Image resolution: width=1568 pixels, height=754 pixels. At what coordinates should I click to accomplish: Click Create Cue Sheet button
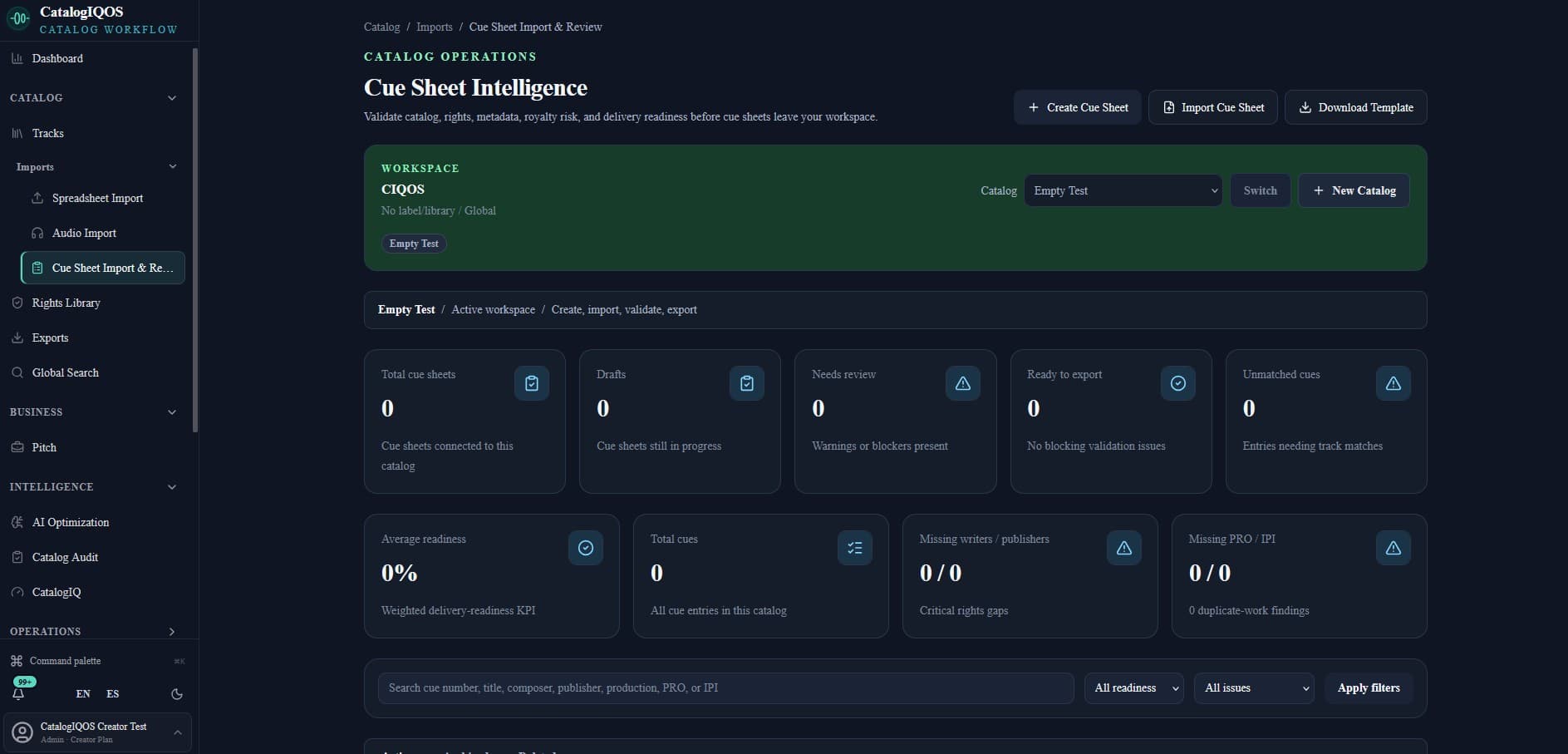pos(1078,107)
